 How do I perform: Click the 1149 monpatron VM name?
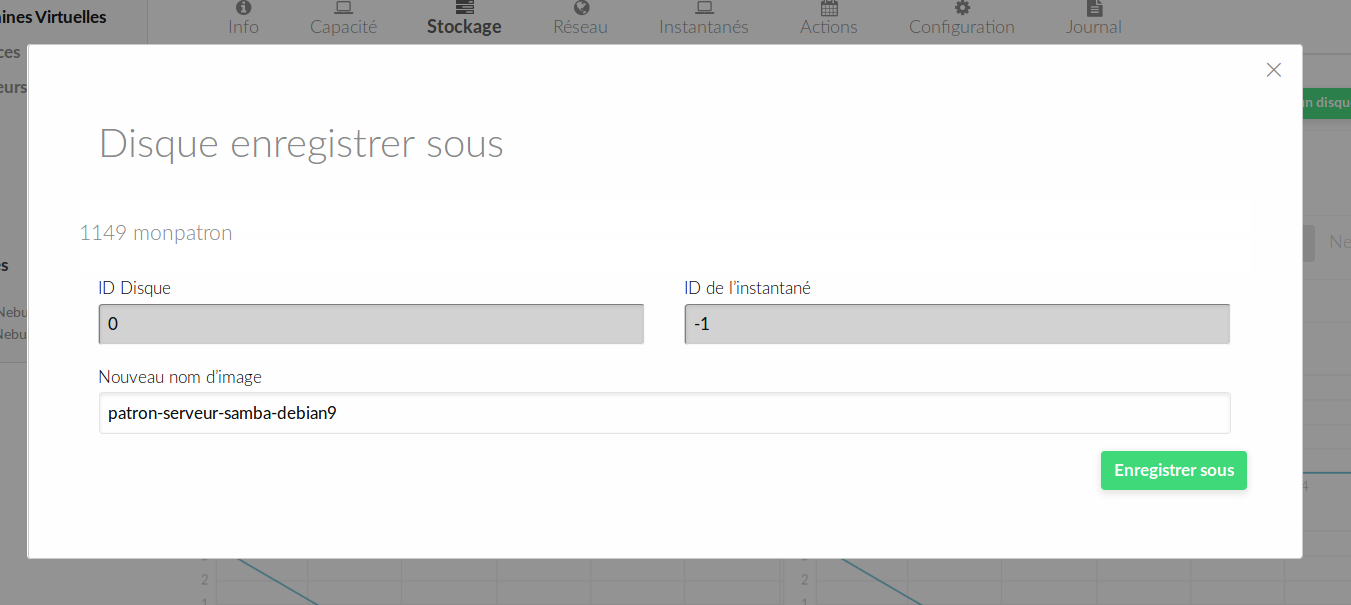(x=156, y=233)
